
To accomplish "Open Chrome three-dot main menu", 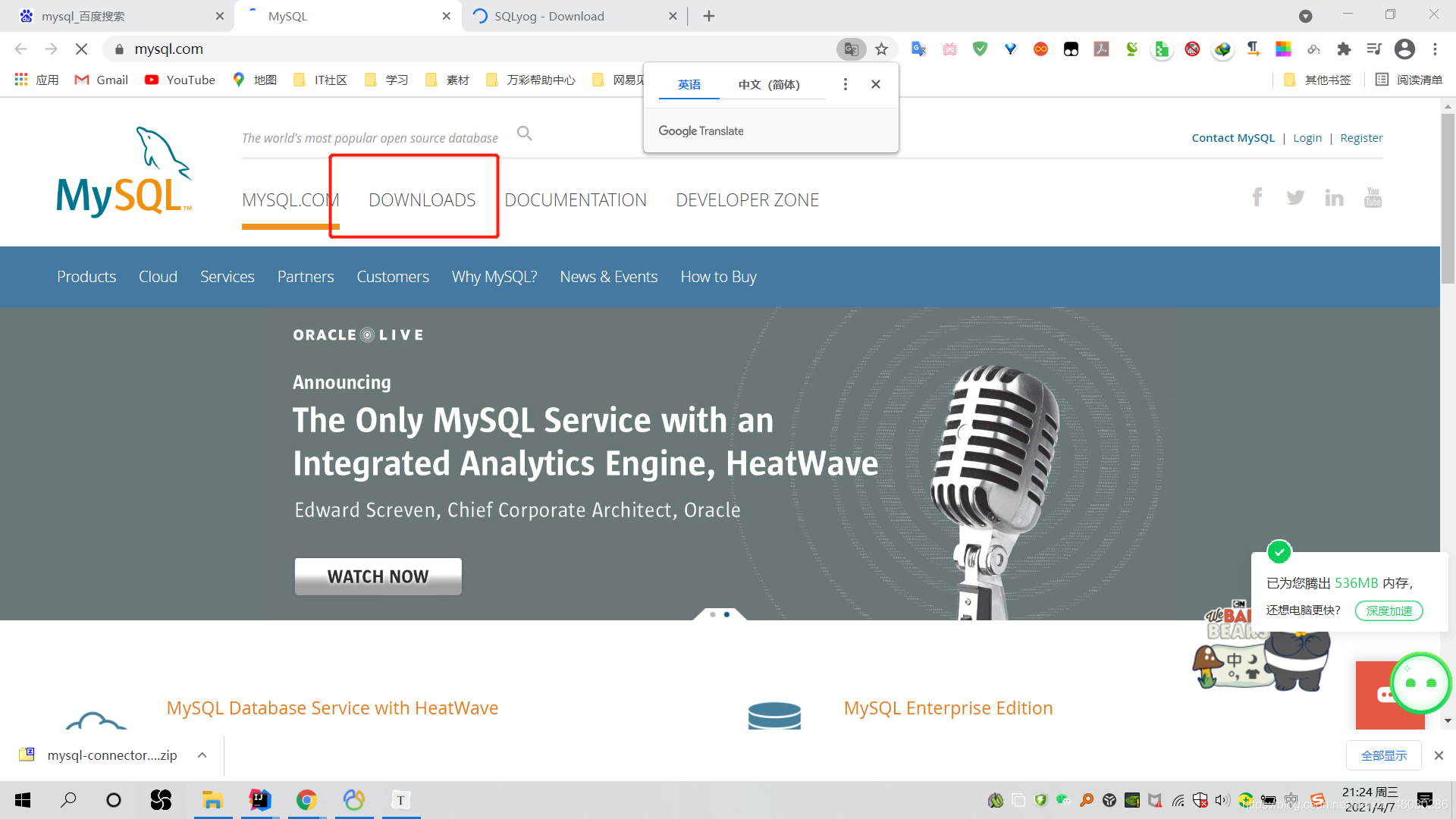I will pos(1435,49).
